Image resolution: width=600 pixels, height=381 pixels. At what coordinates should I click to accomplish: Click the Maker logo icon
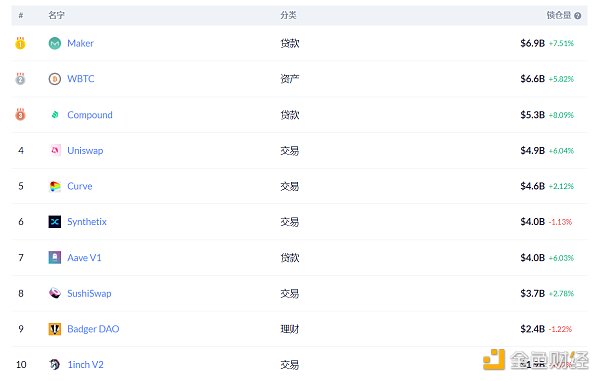[55, 43]
